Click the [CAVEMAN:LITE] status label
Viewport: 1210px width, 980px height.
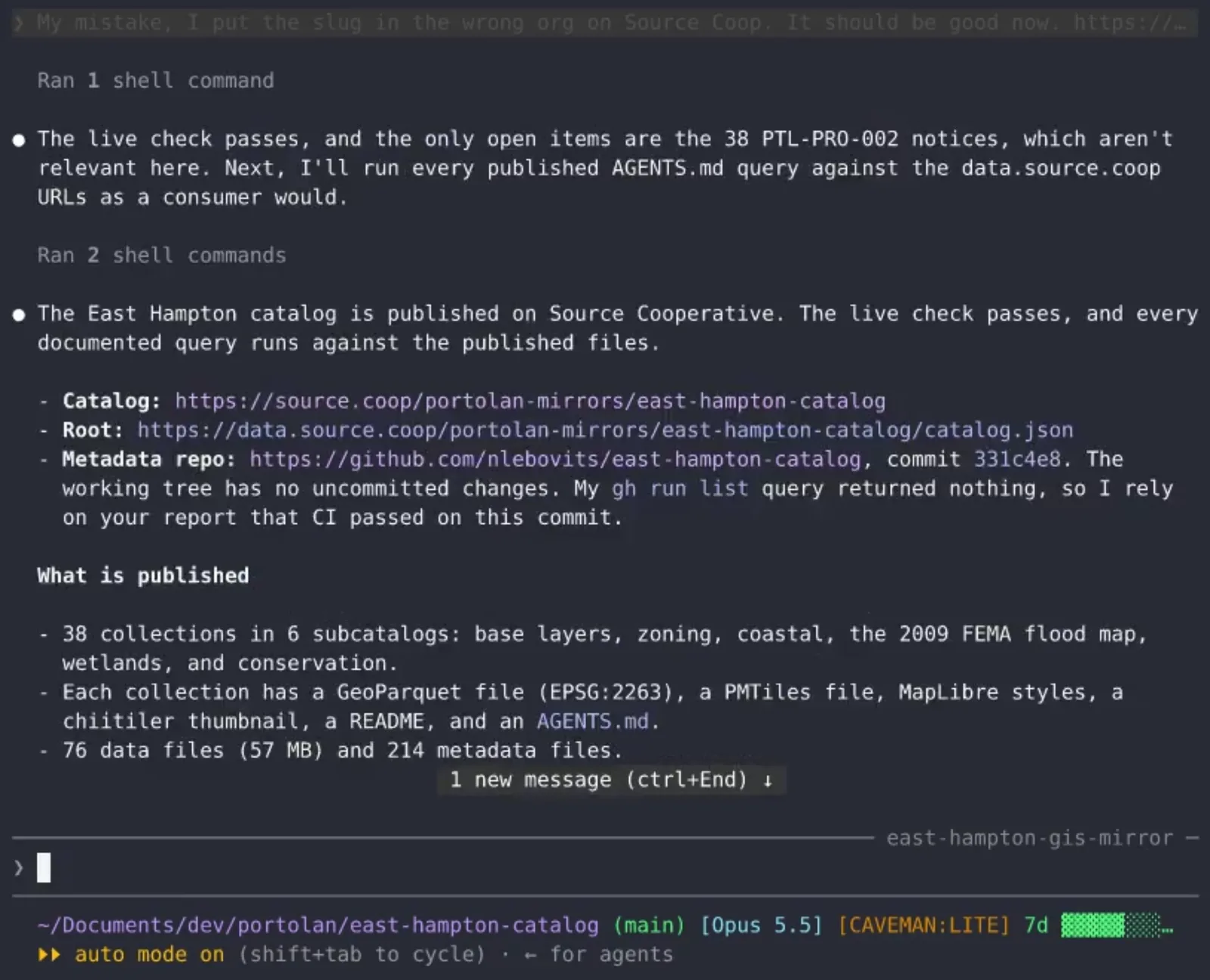pos(923,925)
